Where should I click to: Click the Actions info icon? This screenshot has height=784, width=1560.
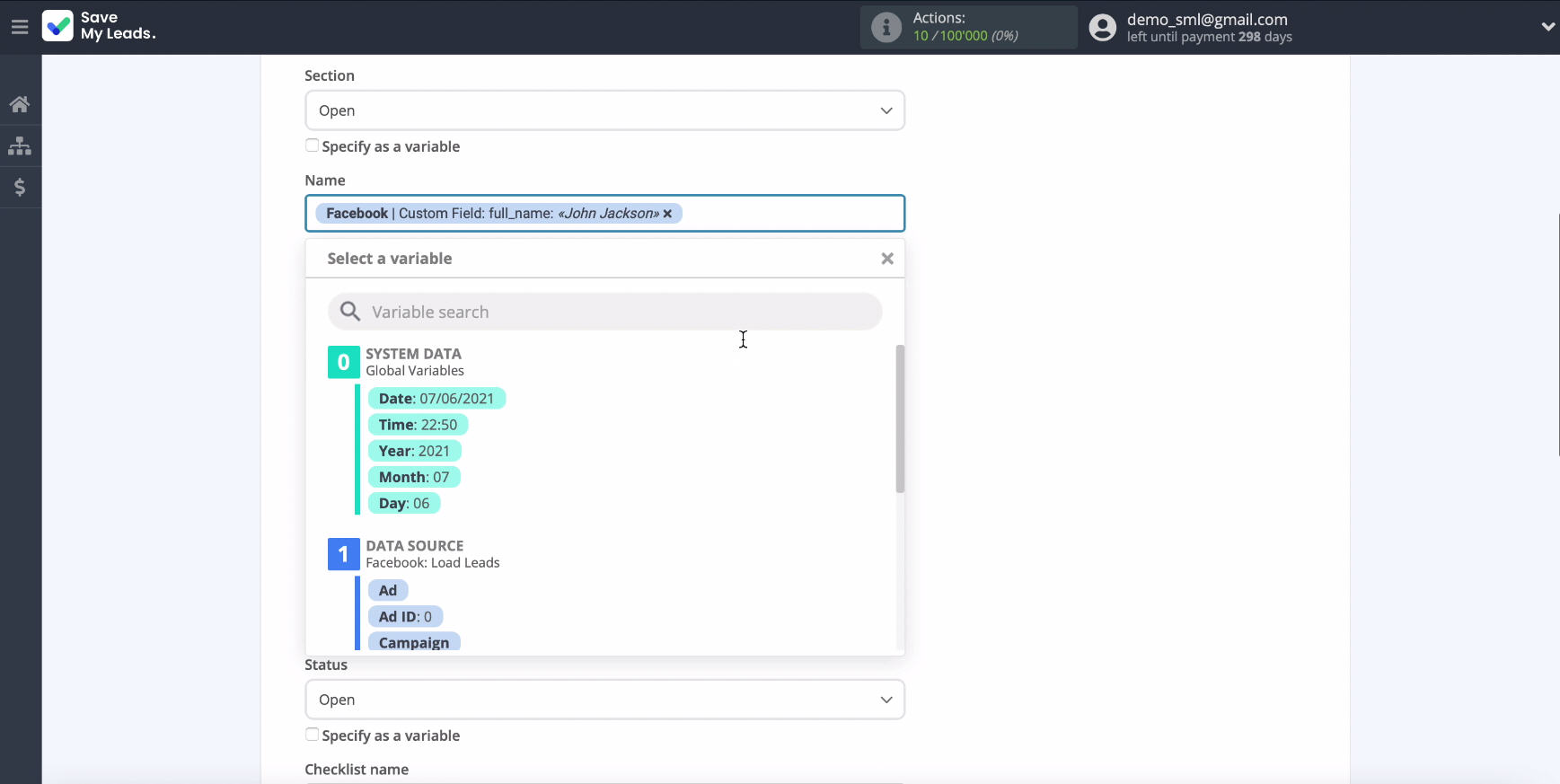(x=886, y=27)
